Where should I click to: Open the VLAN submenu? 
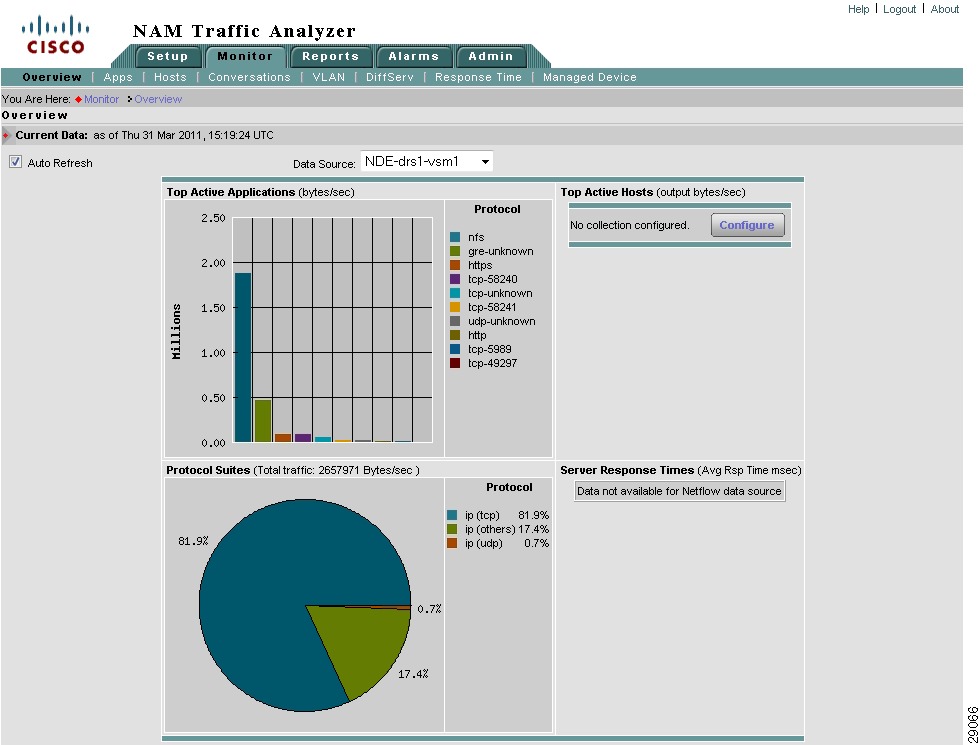329,77
